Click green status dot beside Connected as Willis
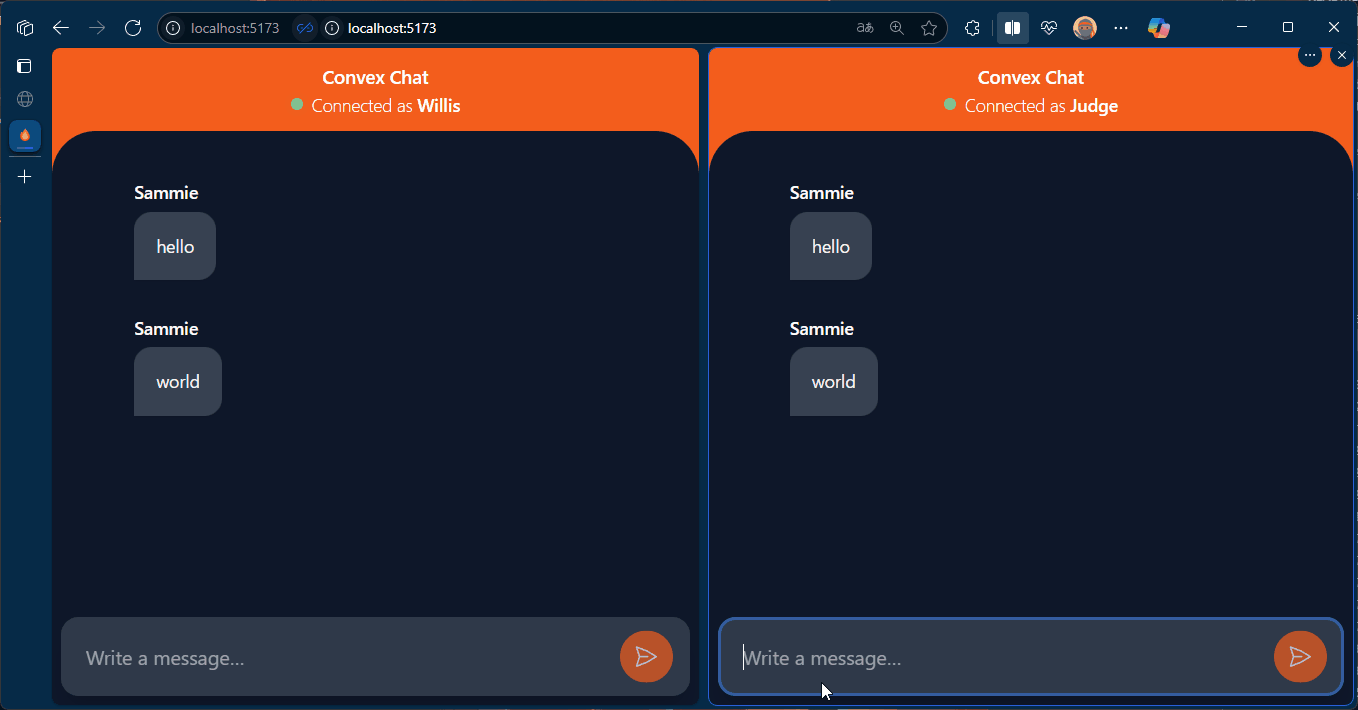1358x710 pixels. point(297,104)
